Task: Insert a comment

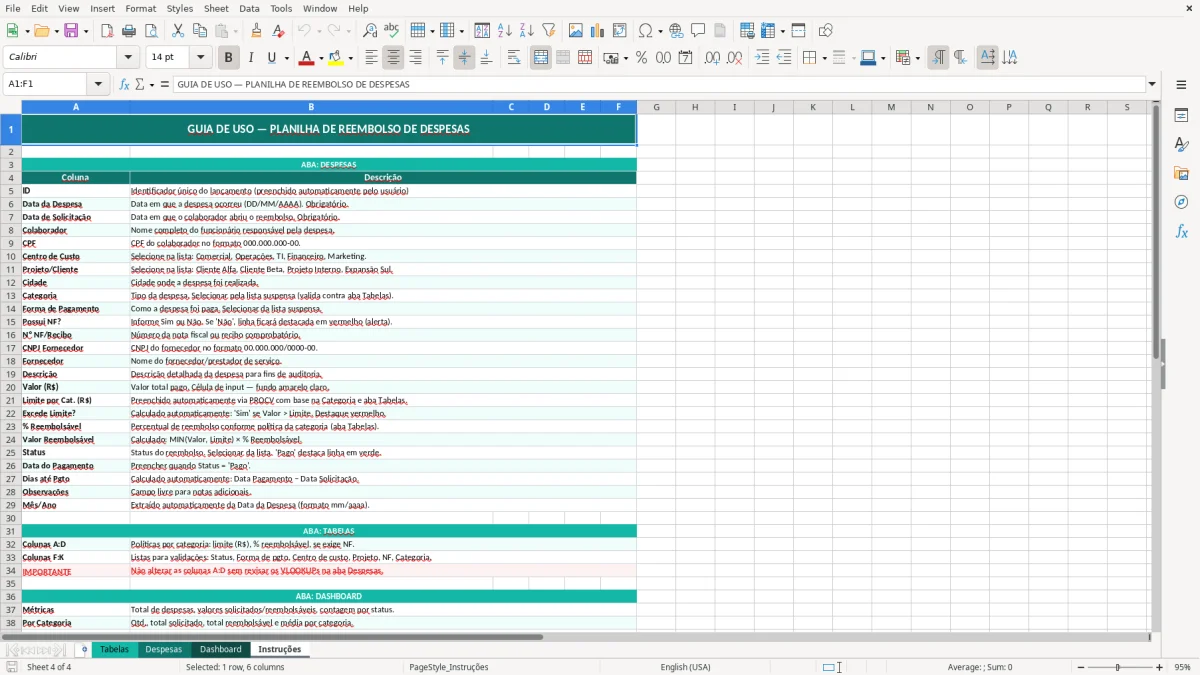Action: [698, 31]
